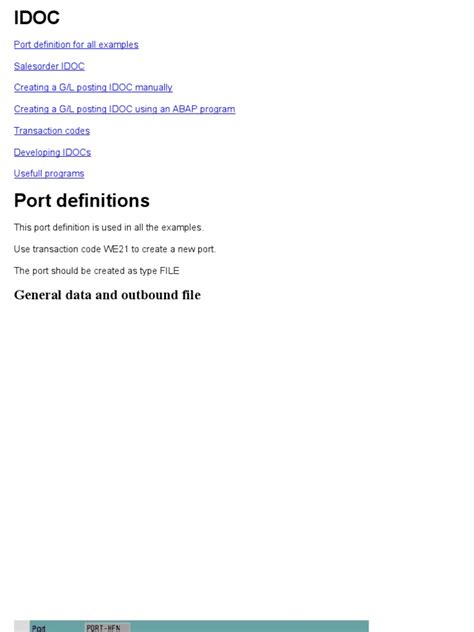Click the teal panel bar right of PORT-HFN

249,626
